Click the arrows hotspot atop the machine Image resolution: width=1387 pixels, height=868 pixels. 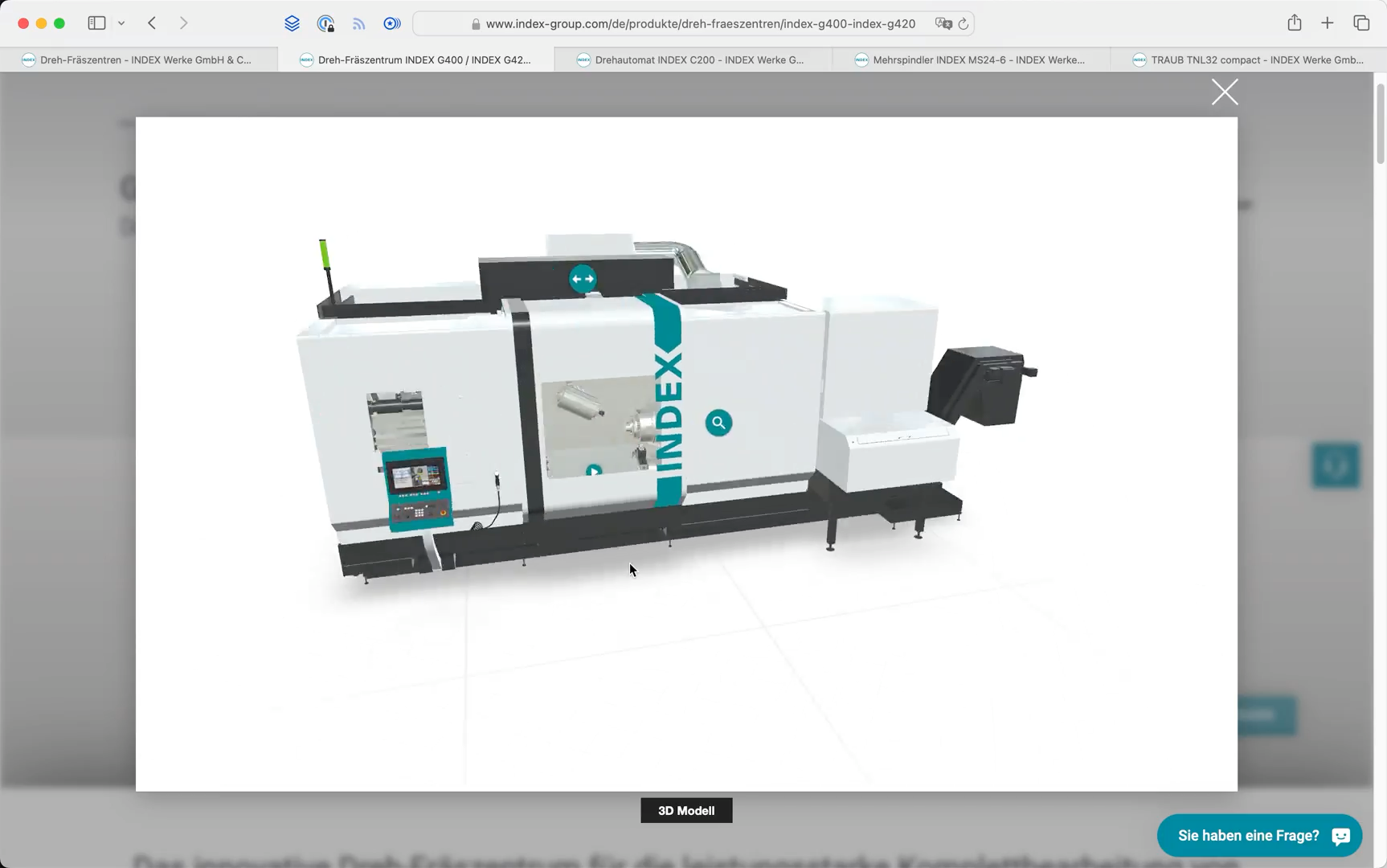[x=583, y=278]
